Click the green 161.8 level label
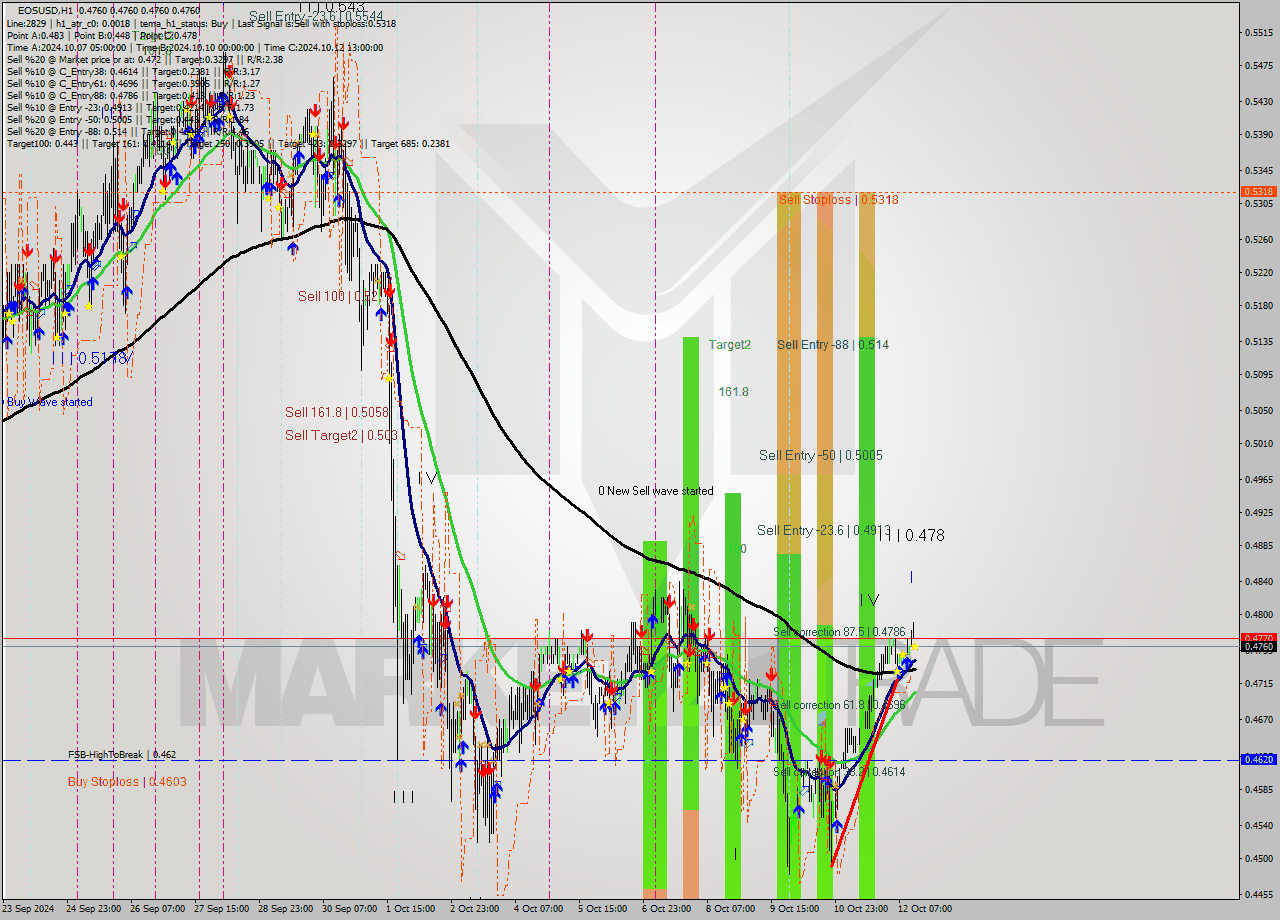This screenshot has height=920, width=1280. (734, 392)
